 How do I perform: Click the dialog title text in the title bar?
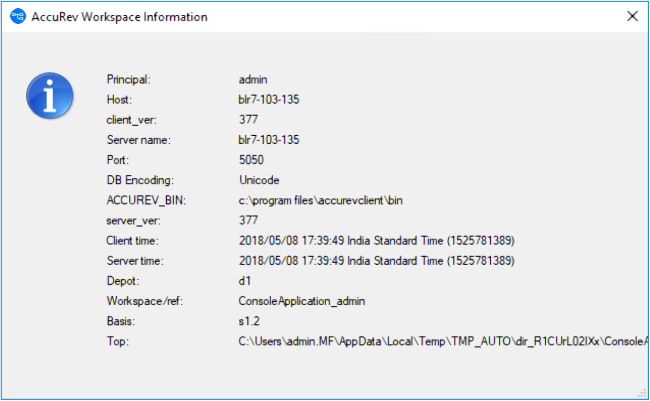120,17
